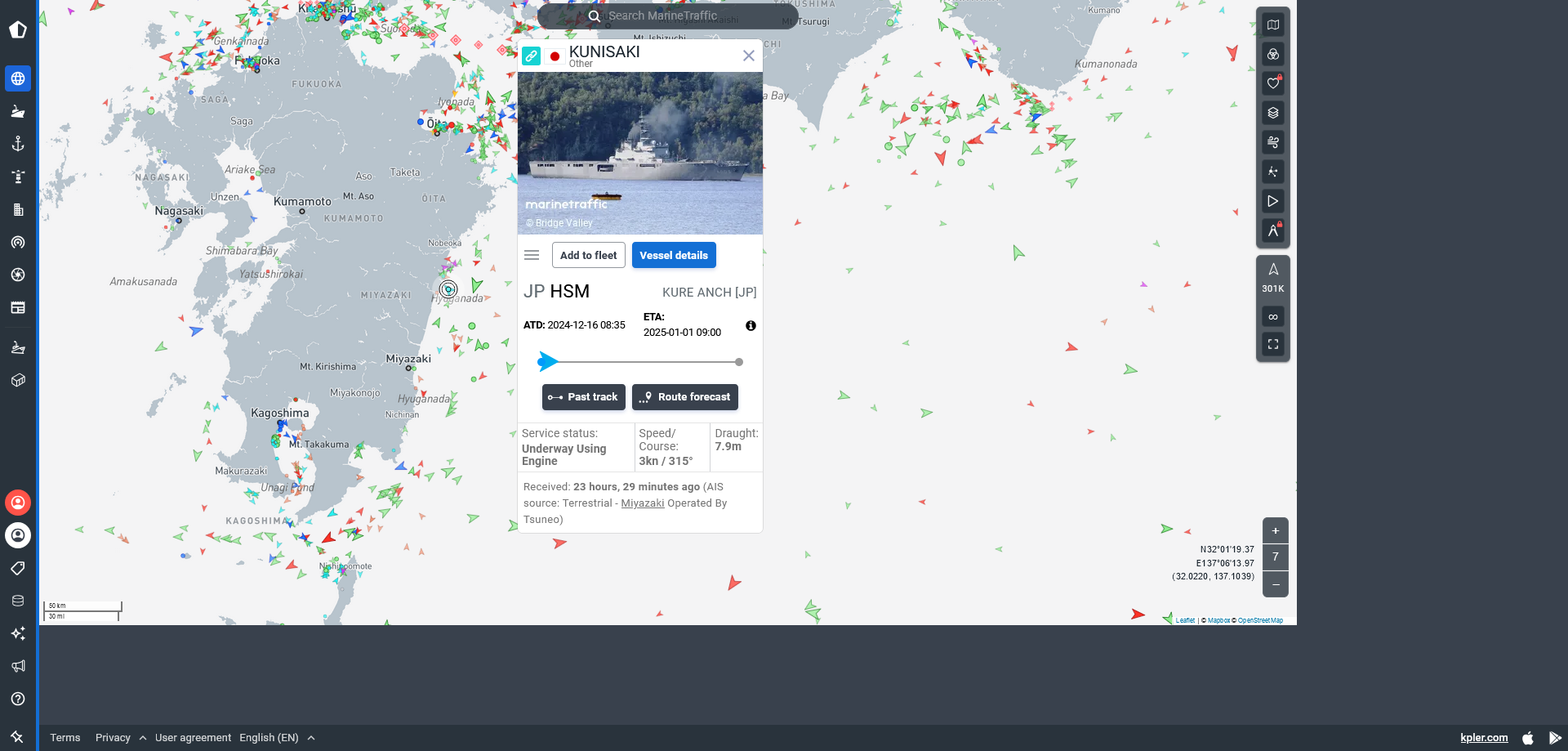Click the voyage progress arrow marker

[548, 361]
